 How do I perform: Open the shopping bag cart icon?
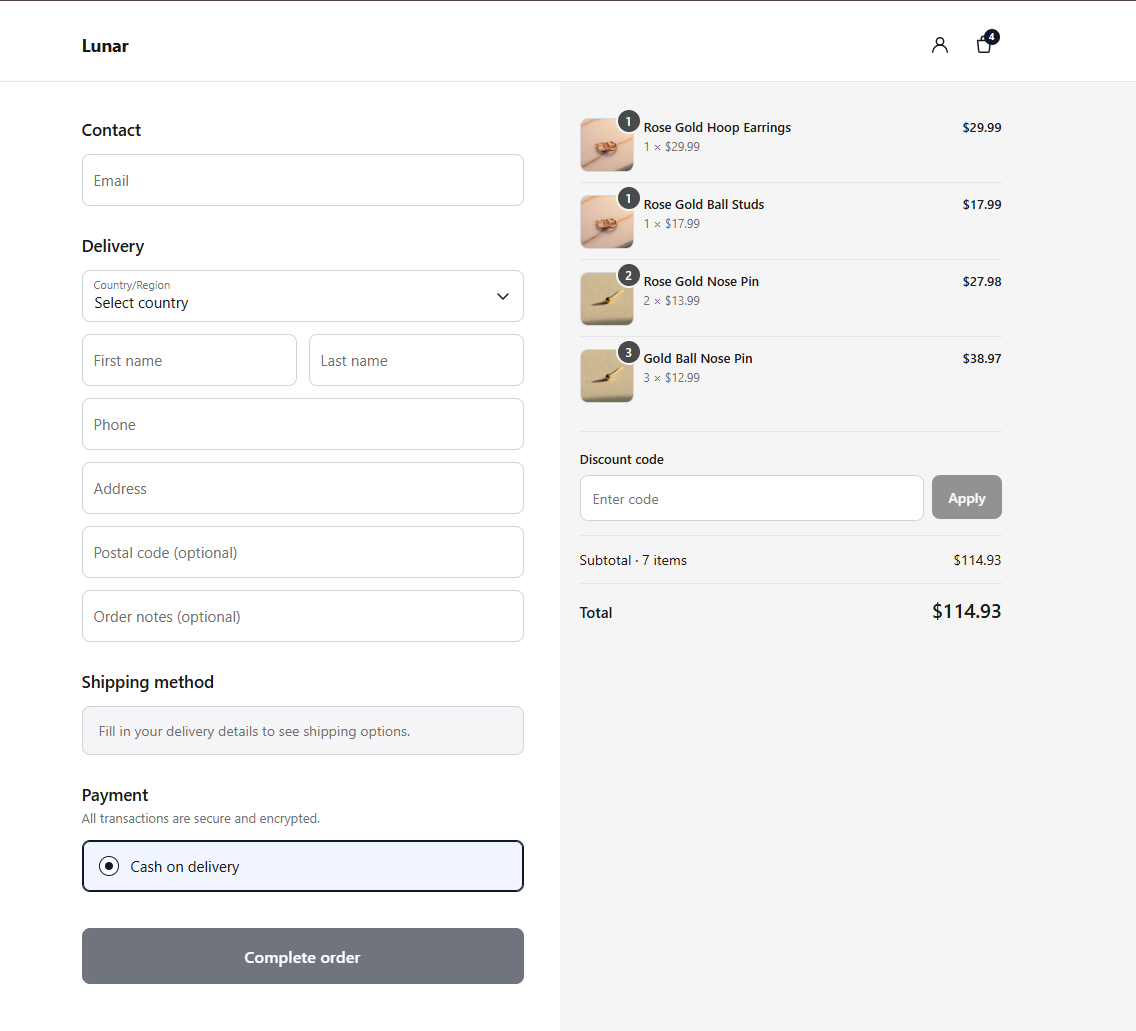tap(985, 43)
